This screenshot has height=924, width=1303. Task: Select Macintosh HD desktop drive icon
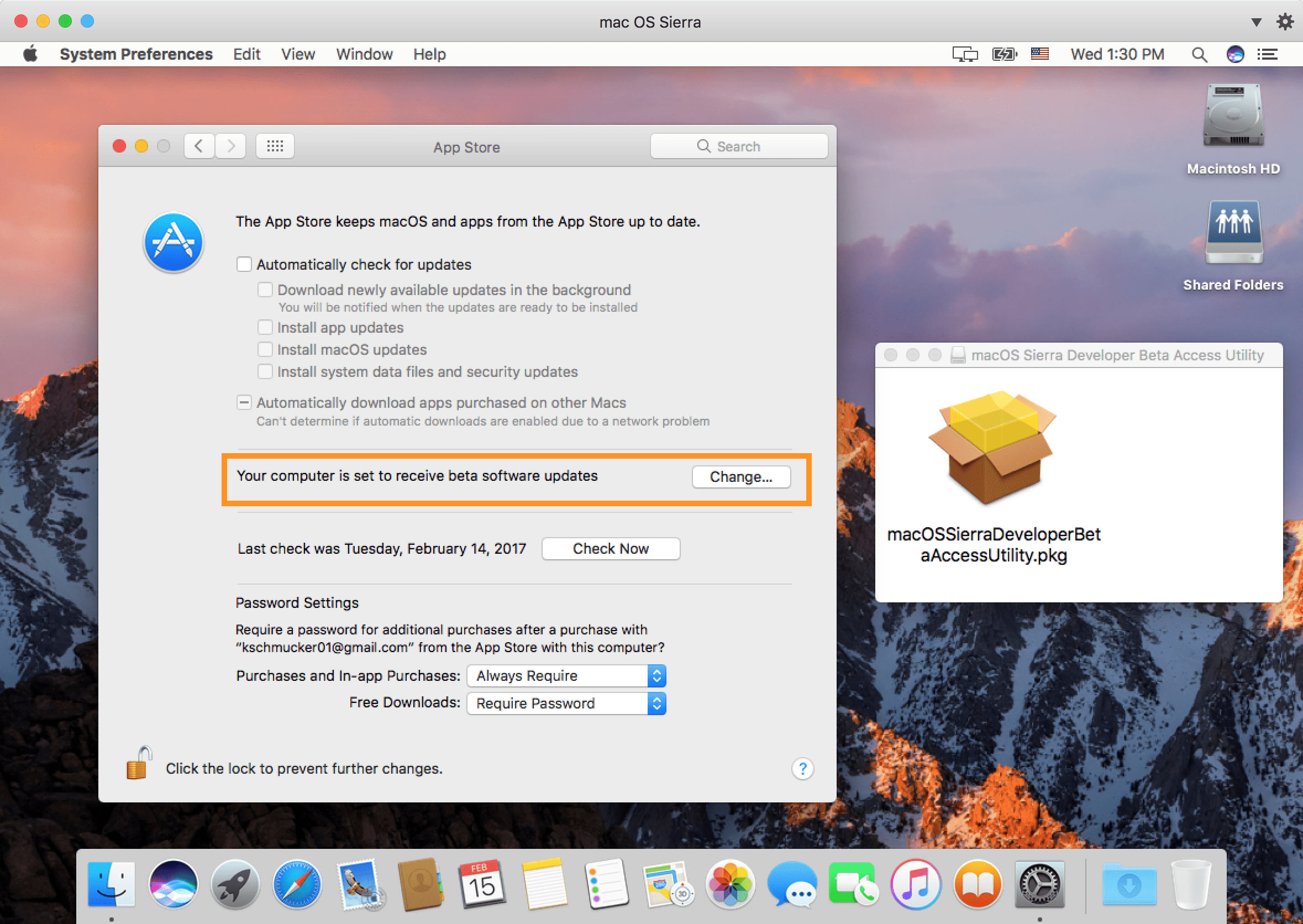pos(1233,116)
